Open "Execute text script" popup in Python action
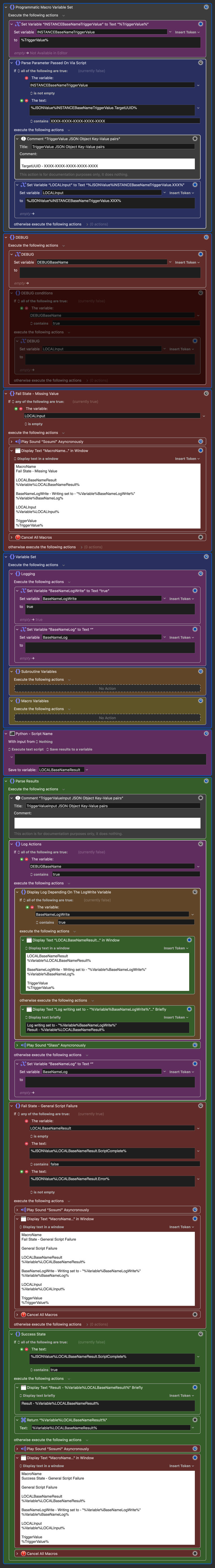 [26, 749]
